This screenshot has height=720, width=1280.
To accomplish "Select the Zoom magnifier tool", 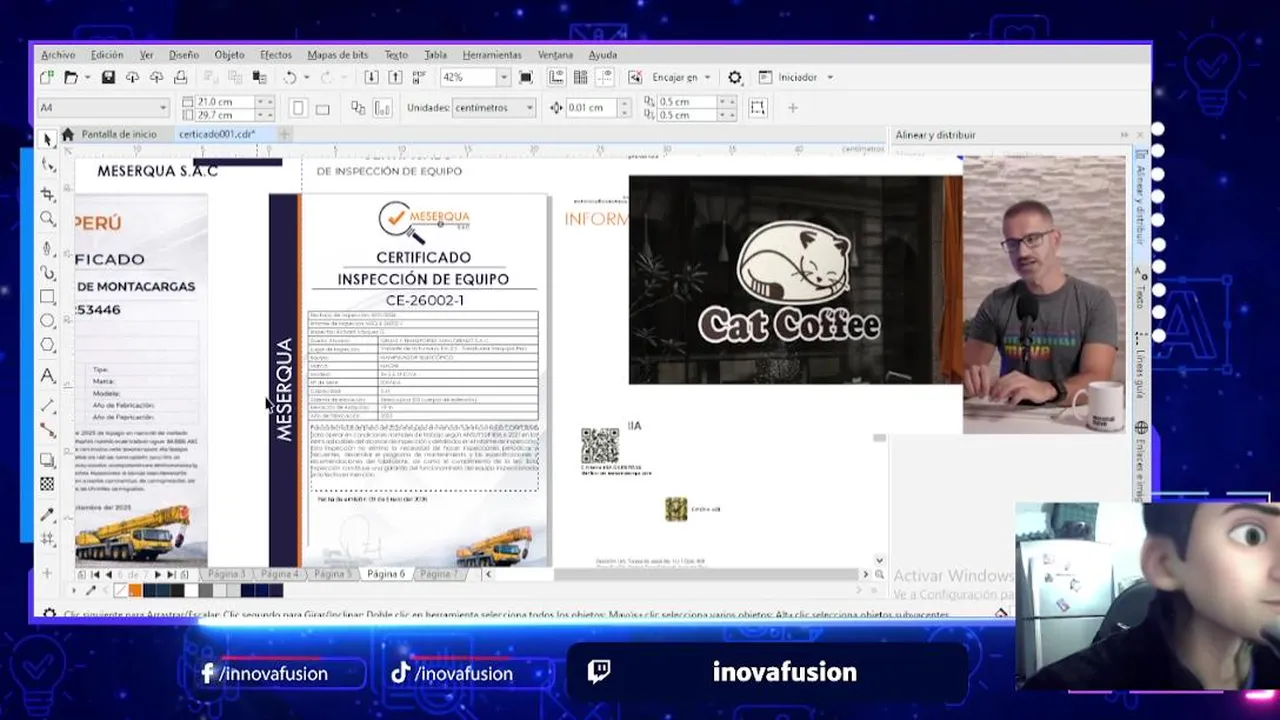I will (x=47, y=219).
